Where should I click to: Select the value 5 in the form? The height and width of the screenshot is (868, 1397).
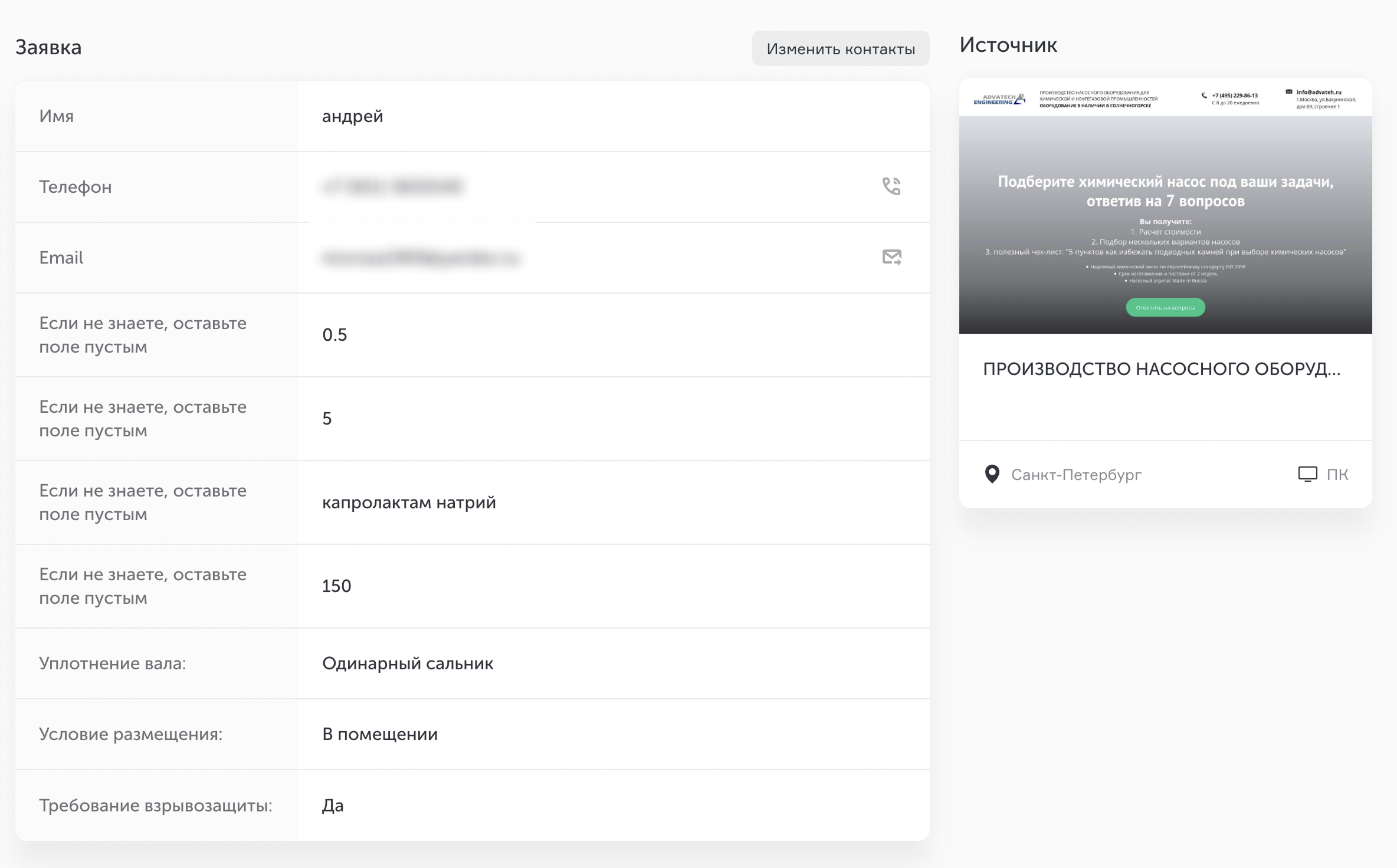point(327,419)
